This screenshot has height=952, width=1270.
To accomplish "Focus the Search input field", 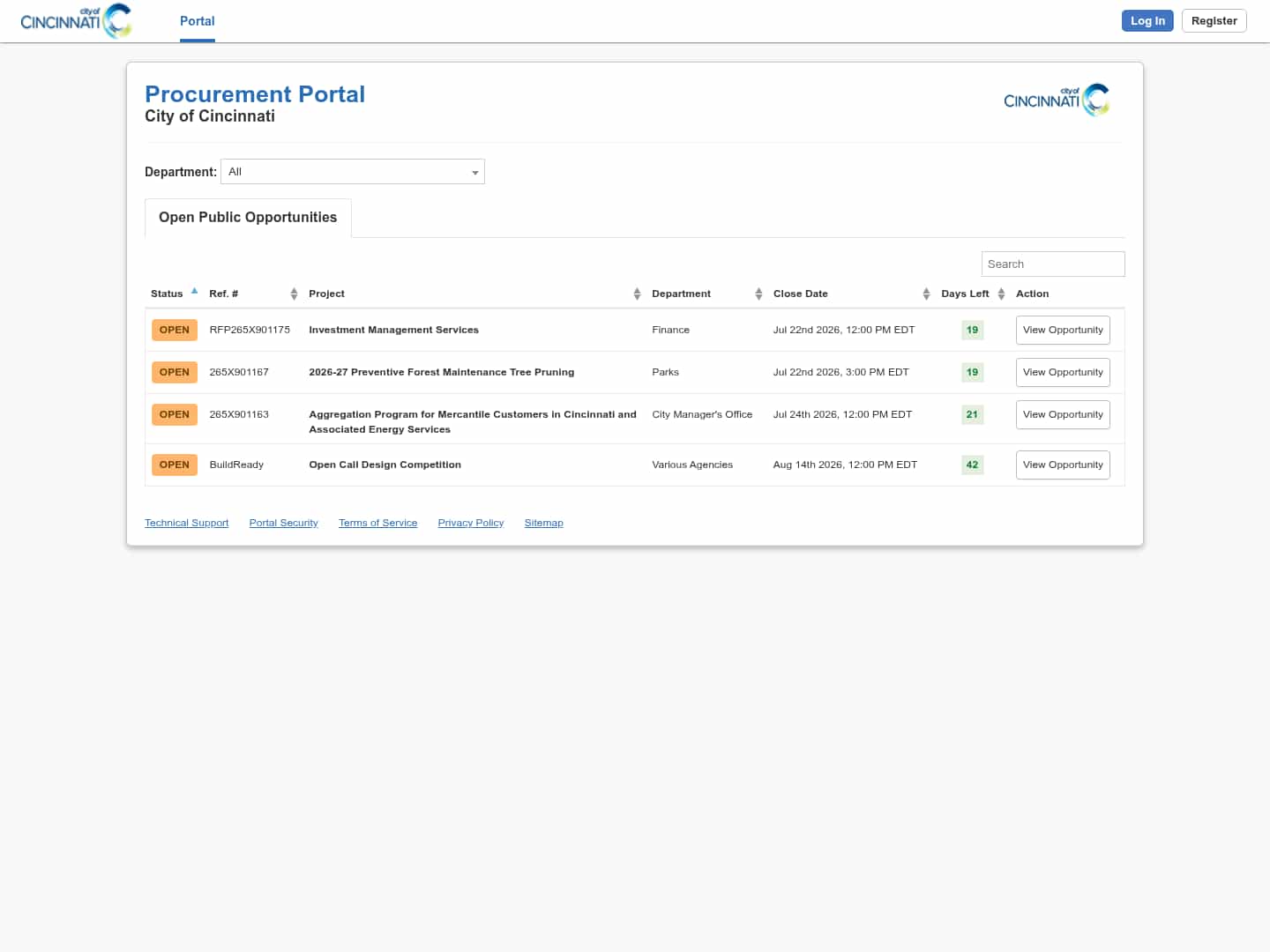I will 1053,264.
